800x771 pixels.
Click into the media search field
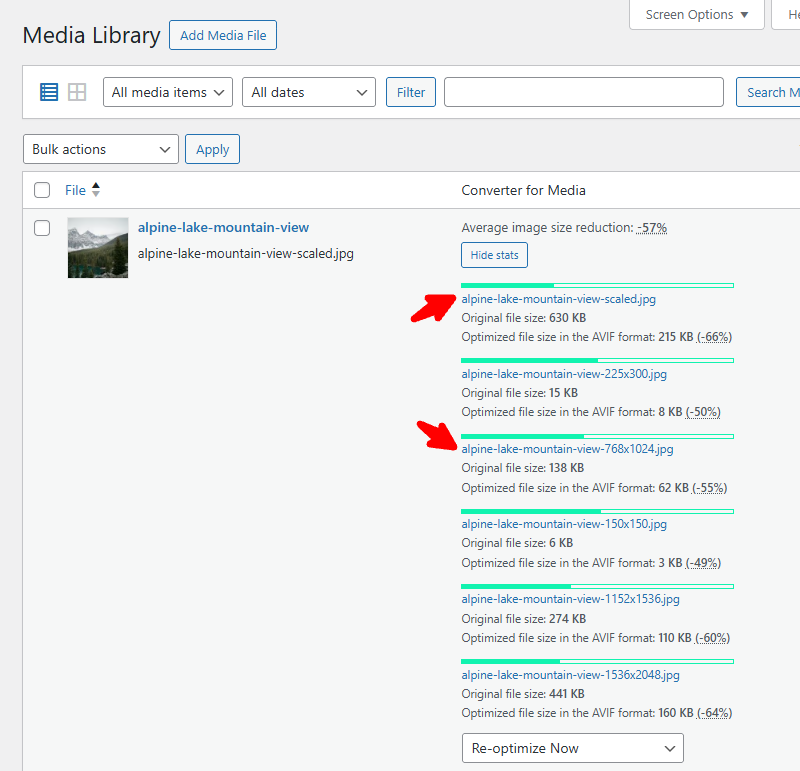[583, 92]
